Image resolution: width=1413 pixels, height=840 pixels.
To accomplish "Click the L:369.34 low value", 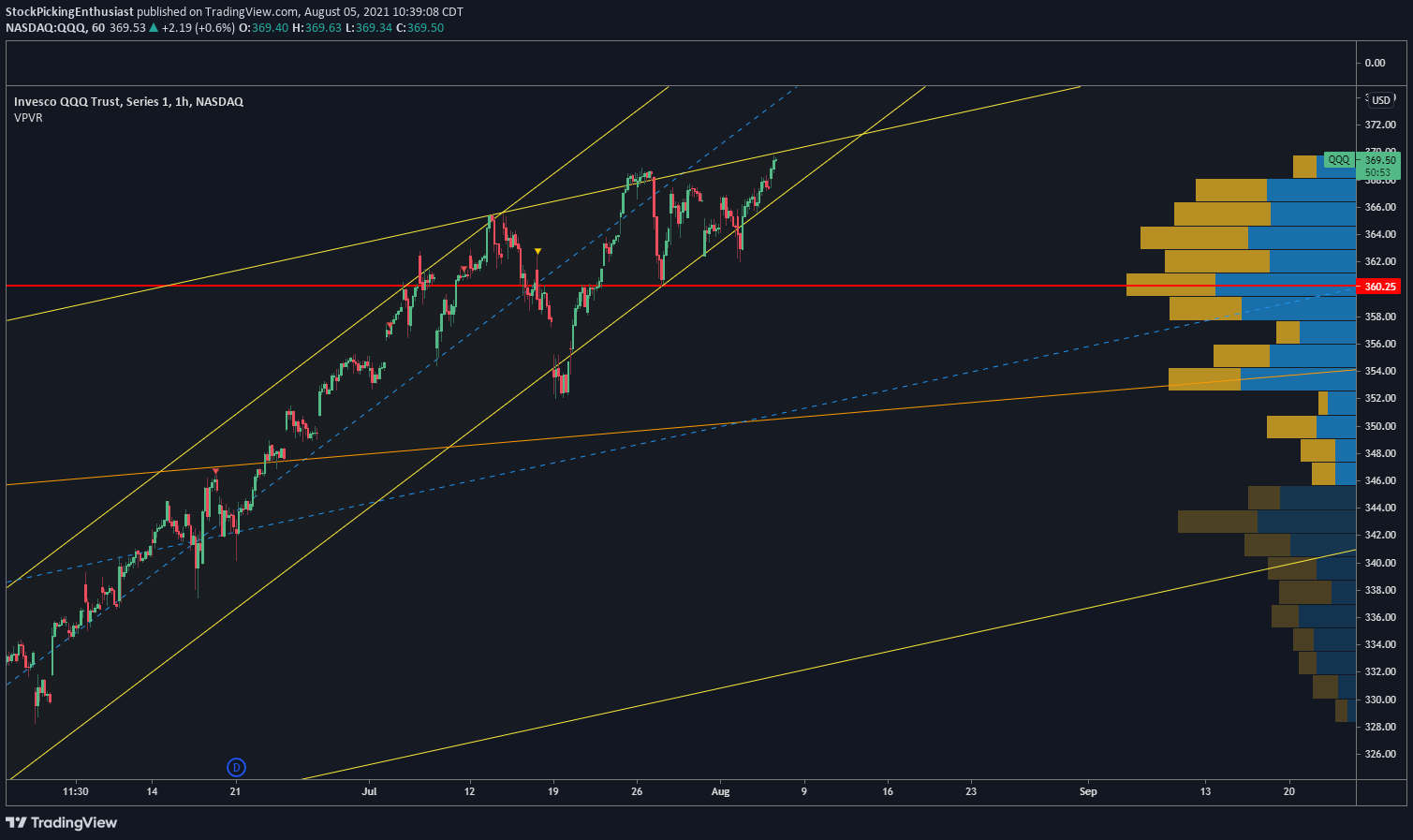I will 368,28.
